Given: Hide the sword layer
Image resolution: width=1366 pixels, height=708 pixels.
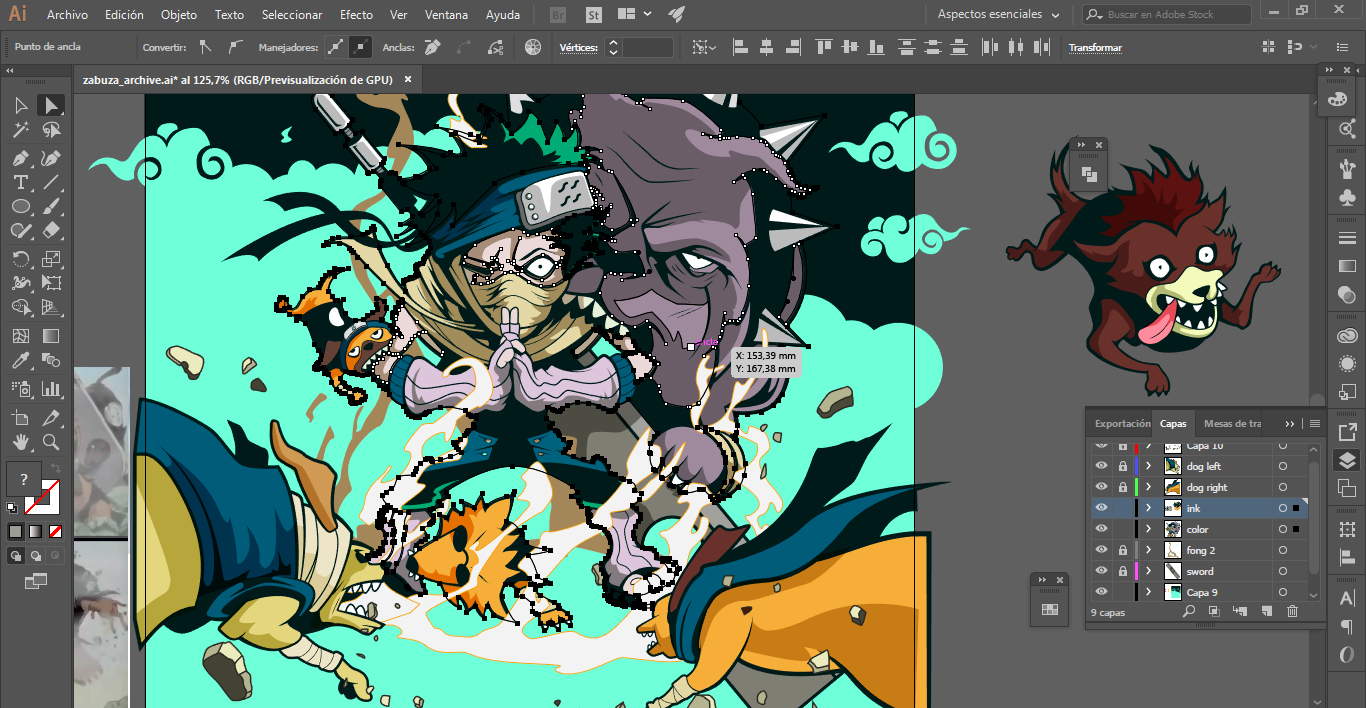Looking at the screenshot, I should (1101, 571).
